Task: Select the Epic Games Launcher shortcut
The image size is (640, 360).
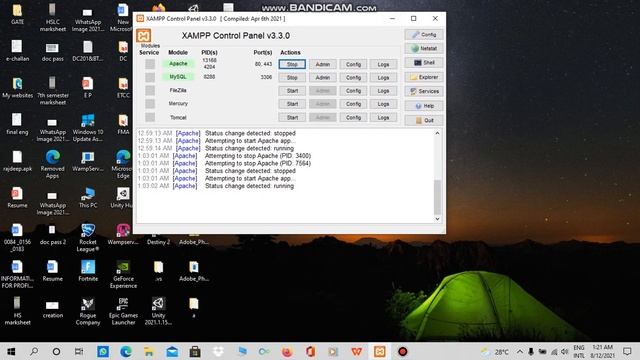Action: 123,311
